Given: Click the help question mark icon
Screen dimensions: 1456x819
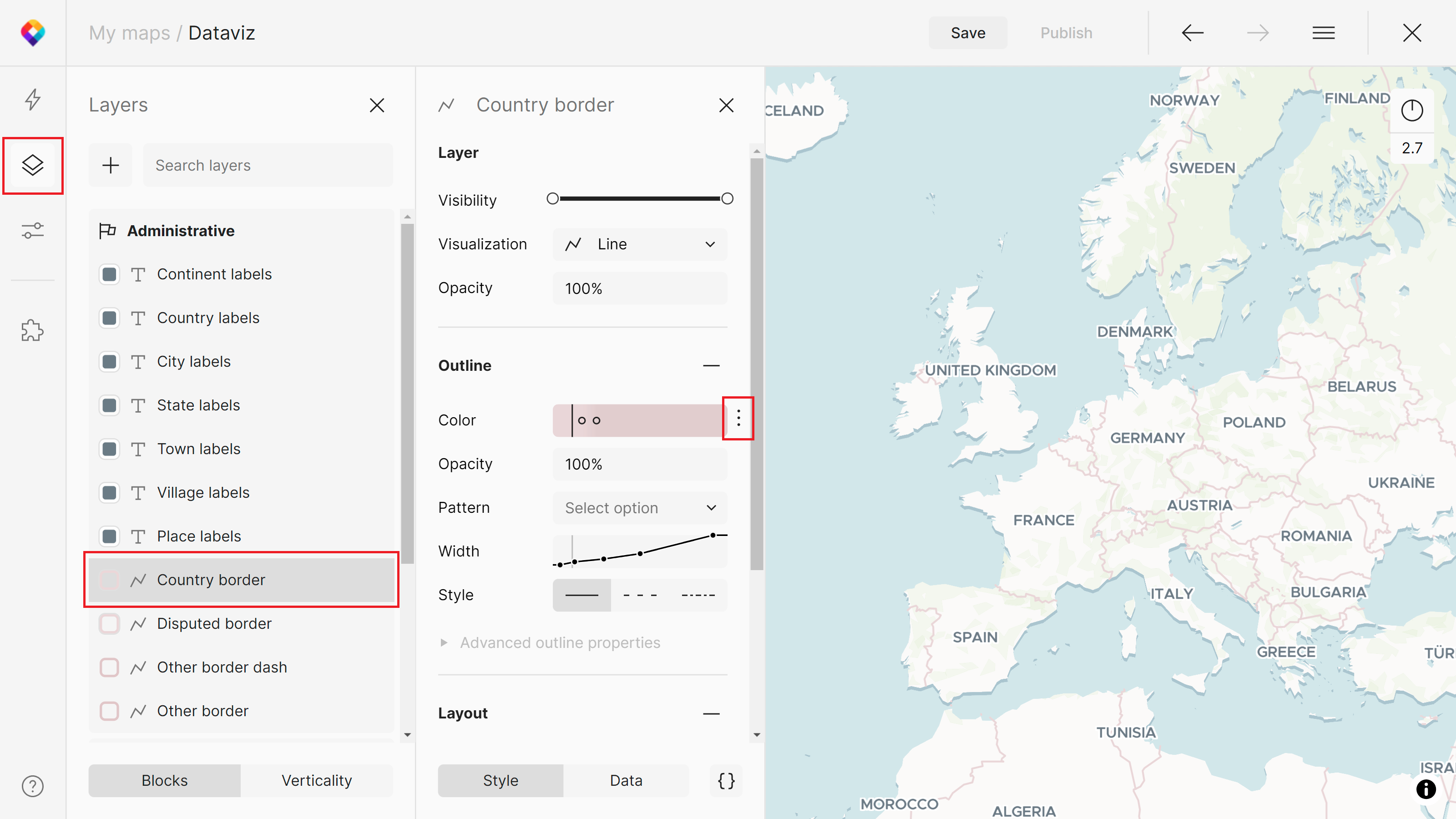Looking at the screenshot, I should pyautogui.click(x=33, y=786).
